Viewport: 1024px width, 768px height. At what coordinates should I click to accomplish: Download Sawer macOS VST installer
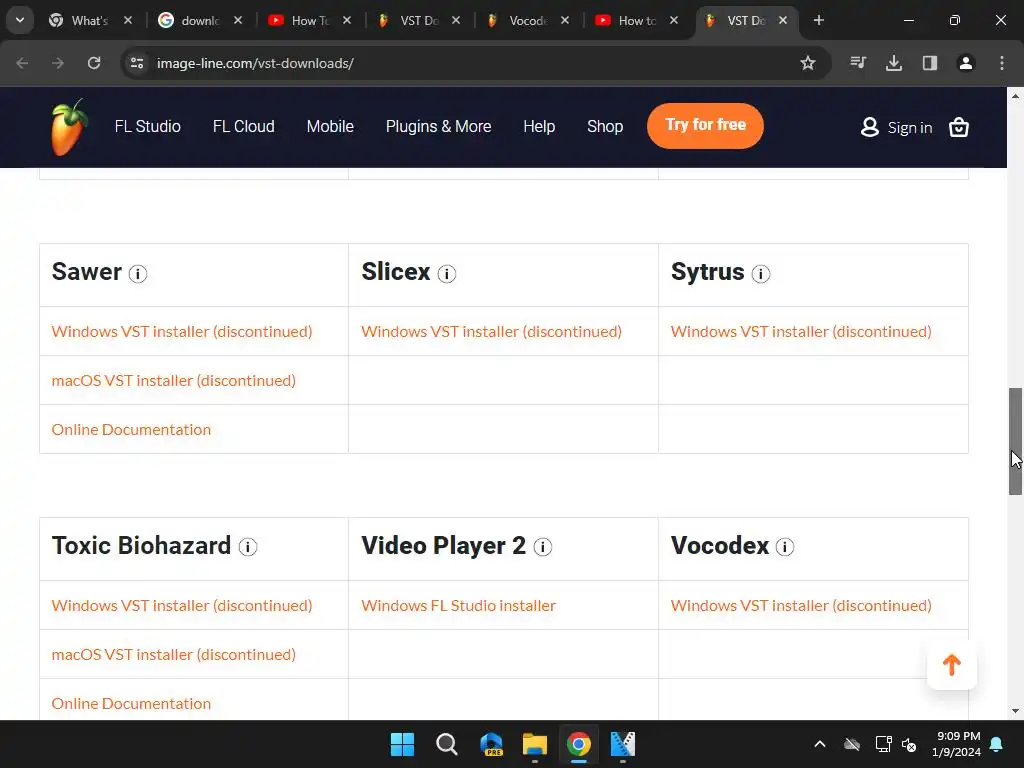coord(174,380)
